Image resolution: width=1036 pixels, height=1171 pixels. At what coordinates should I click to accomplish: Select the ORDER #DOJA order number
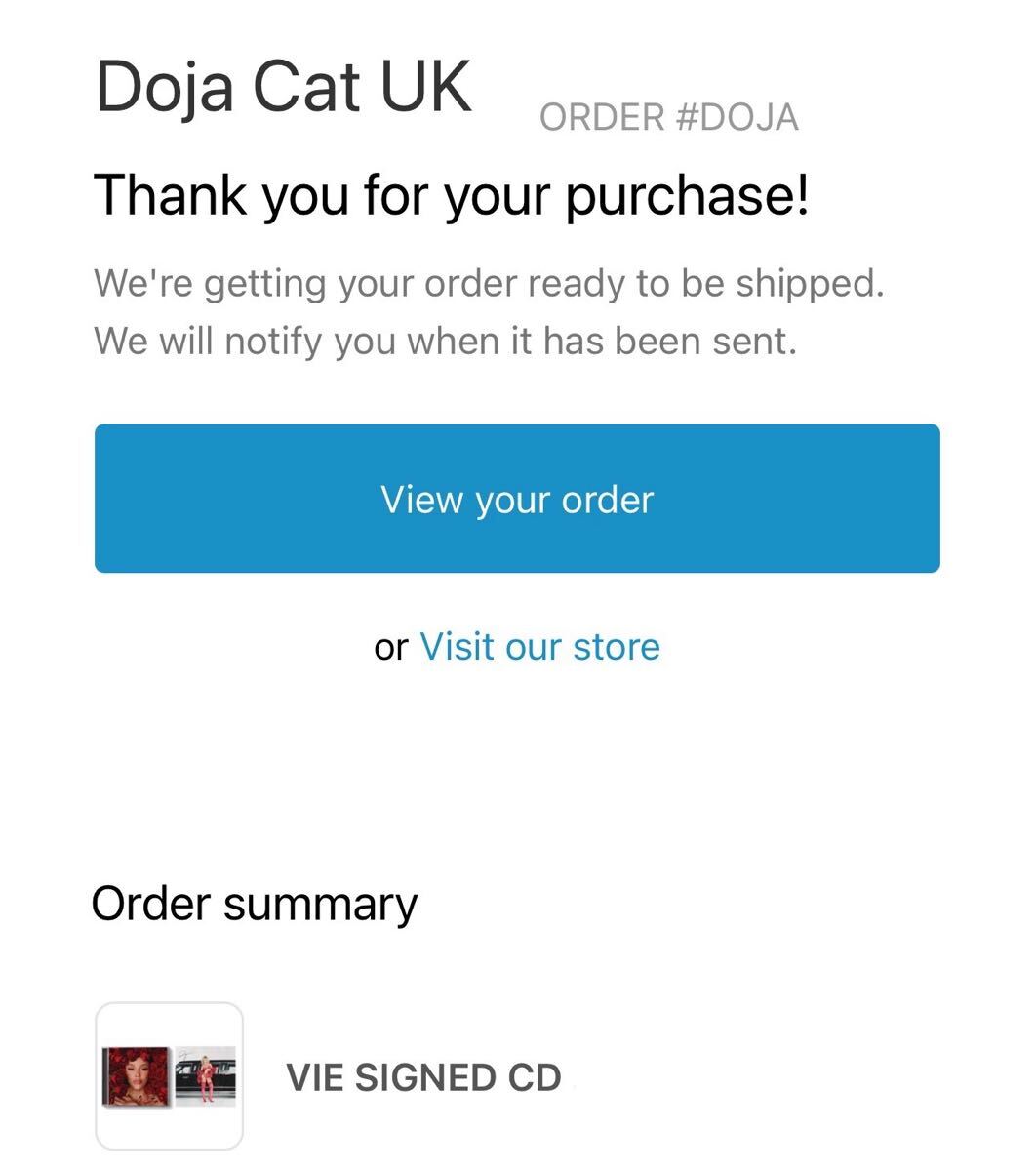click(668, 117)
